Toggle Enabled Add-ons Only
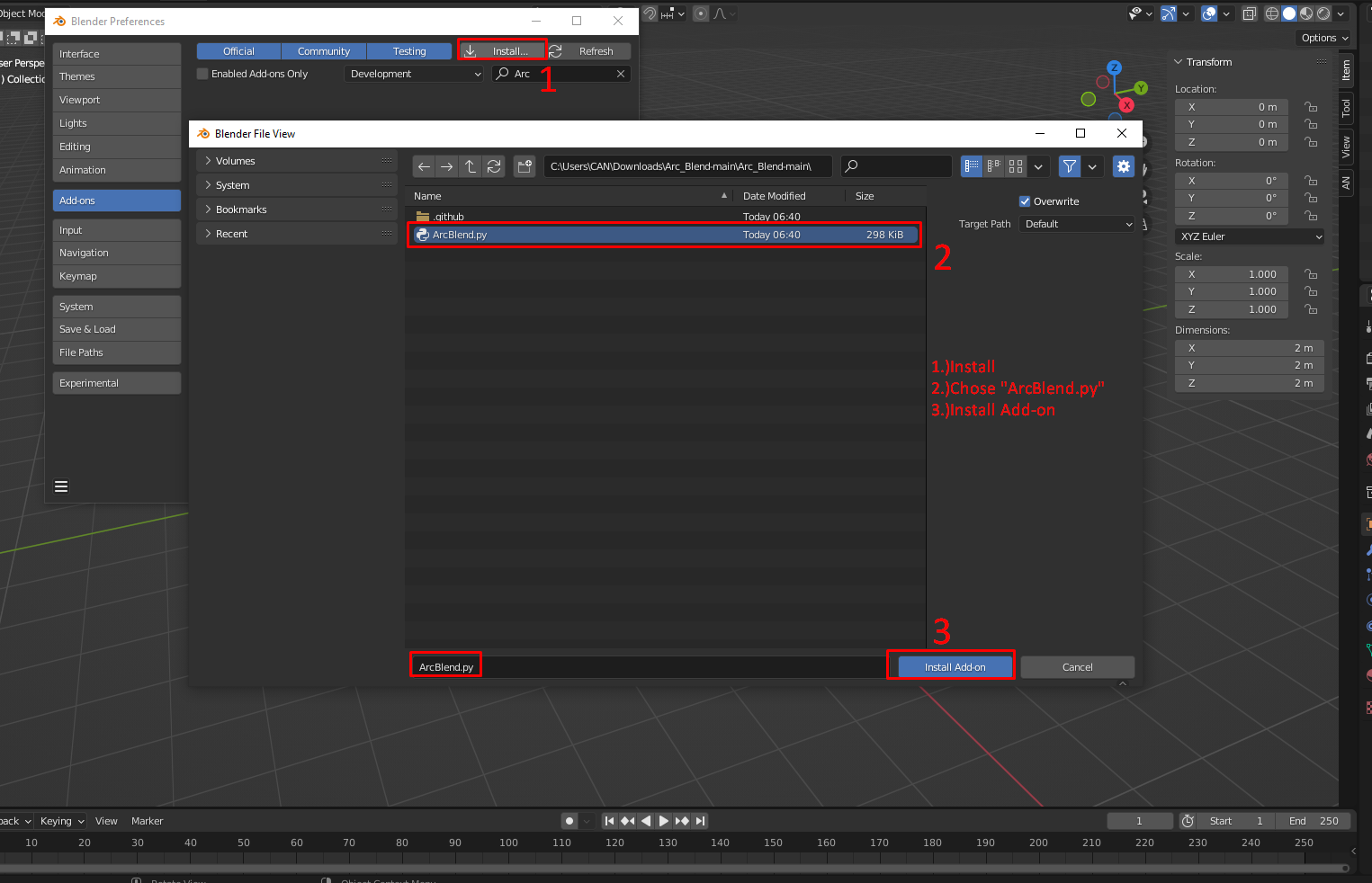This screenshot has width=1372, height=883. (202, 74)
